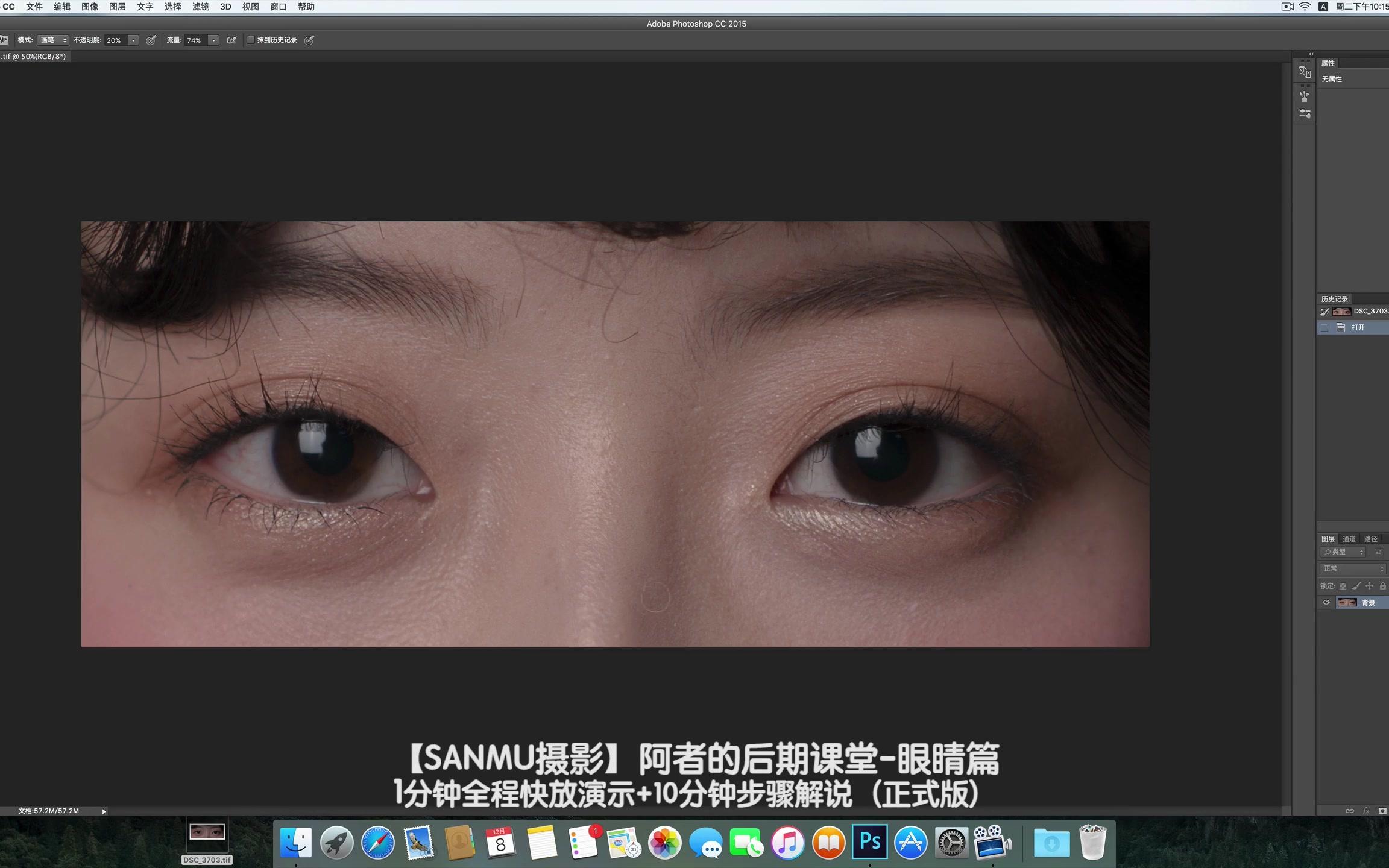Switch to the 通道 tab
Screen dimensions: 1389x868
point(1349,539)
